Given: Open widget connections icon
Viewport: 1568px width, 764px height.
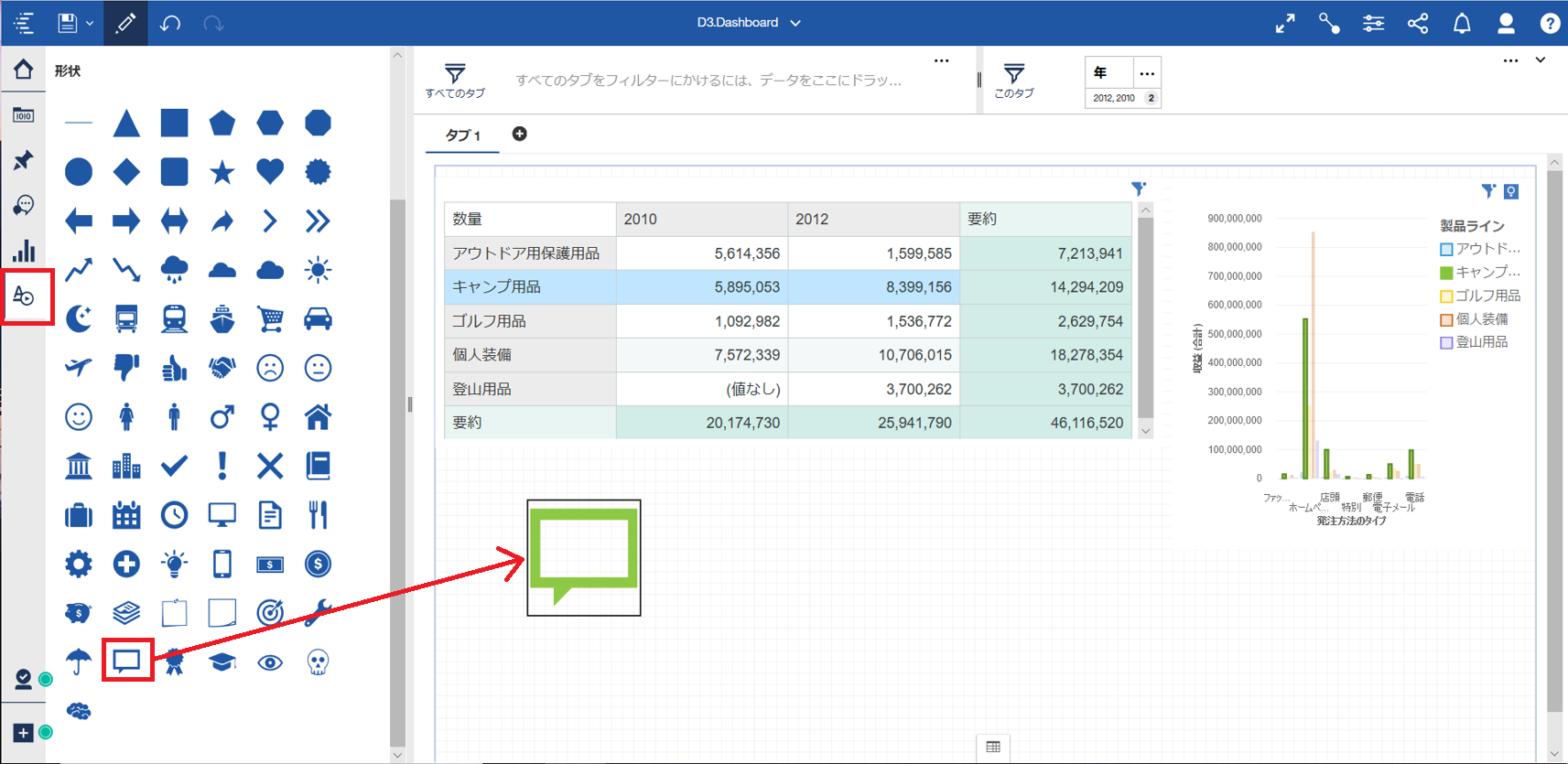Looking at the screenshot, I should [1329, 24].
